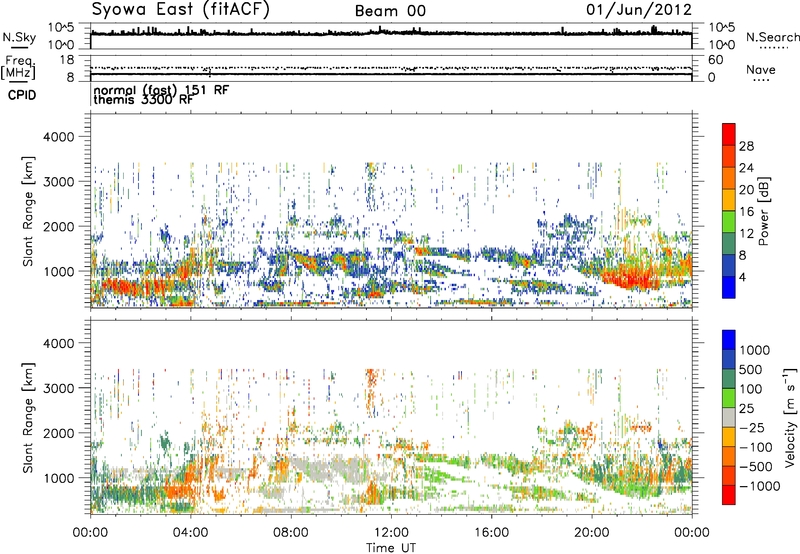Image resolution: width=800 pixels, height=554 pixels.
Task: Click the '2000' range tick of power panel
Action: pos(58,226)
